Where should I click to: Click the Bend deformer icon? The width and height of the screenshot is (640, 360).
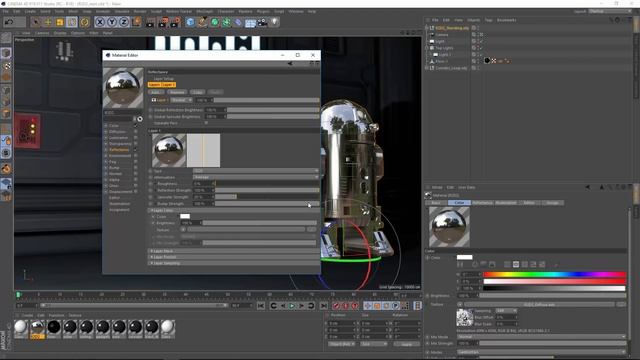tap(238, 22)
